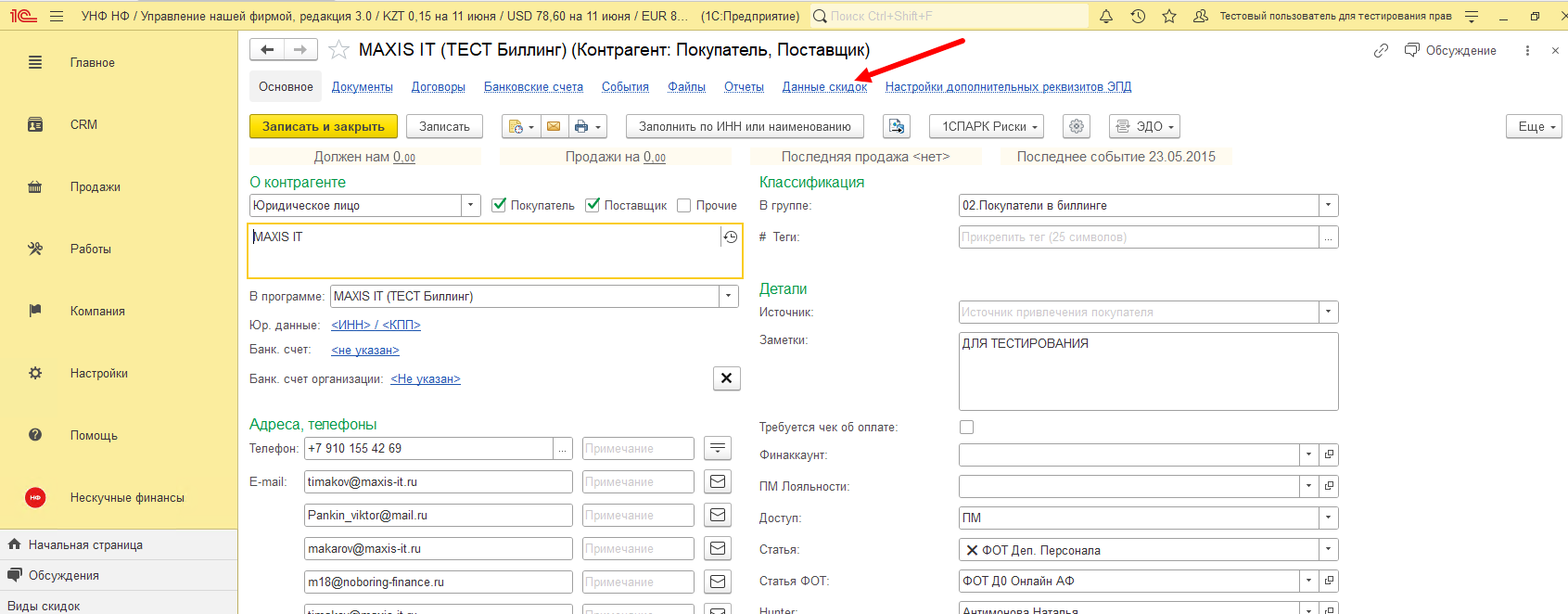Clear bank account with the X button
Viewport: 1568px width, 614px height.
point(727,377)
